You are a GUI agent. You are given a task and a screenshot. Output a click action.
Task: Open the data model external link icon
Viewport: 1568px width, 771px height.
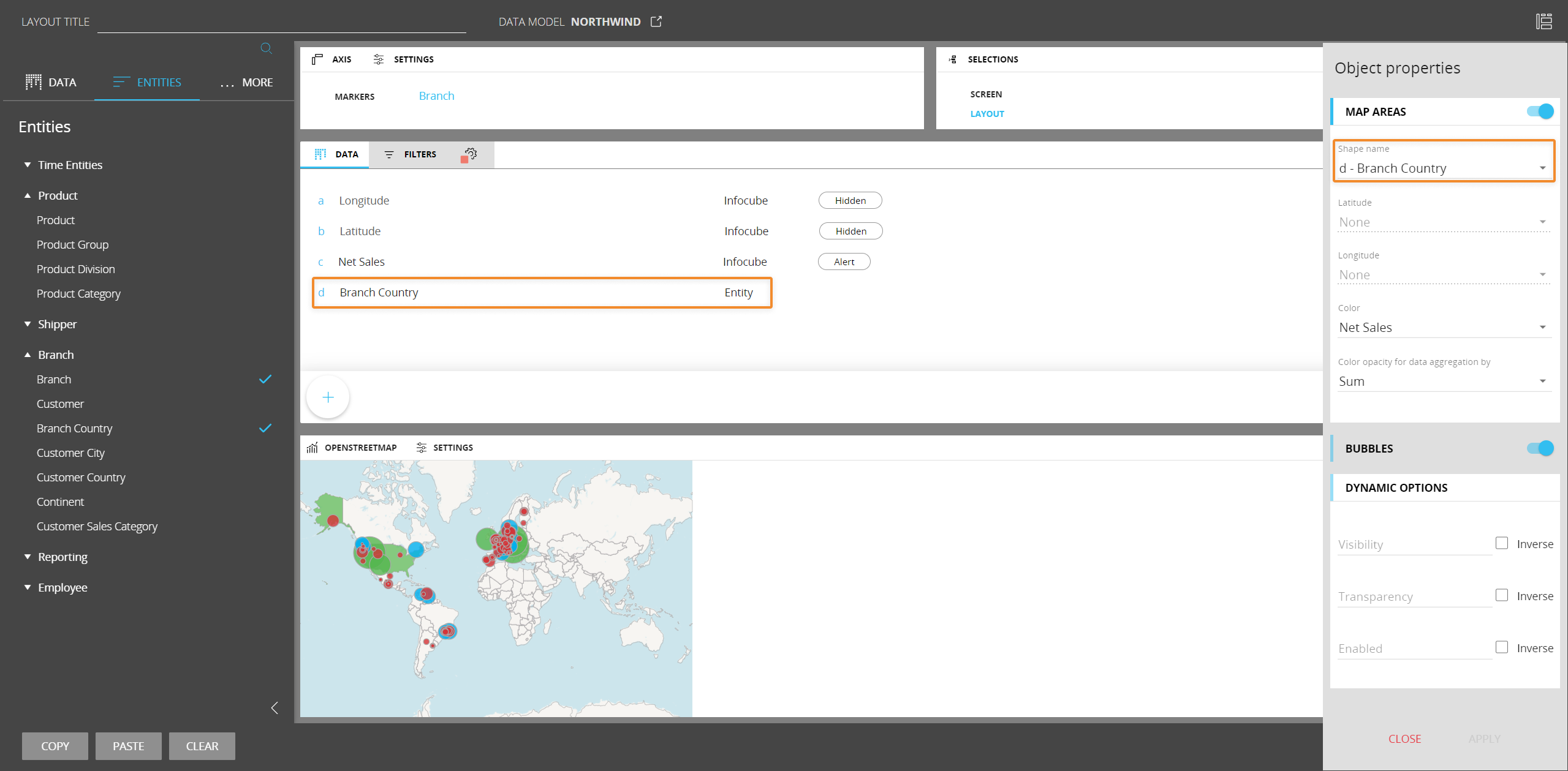tap(656, 21)
